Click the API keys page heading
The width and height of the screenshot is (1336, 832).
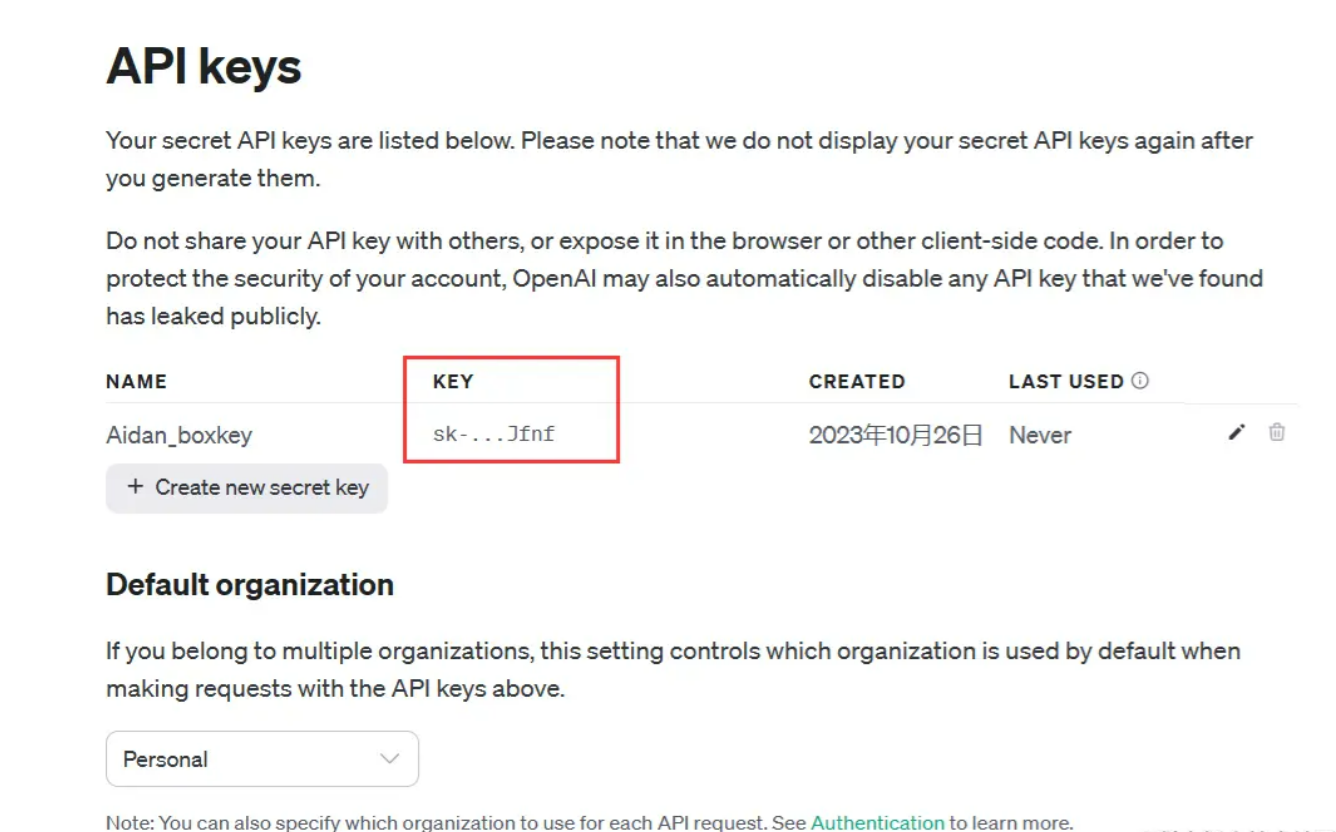pos(204,67)
